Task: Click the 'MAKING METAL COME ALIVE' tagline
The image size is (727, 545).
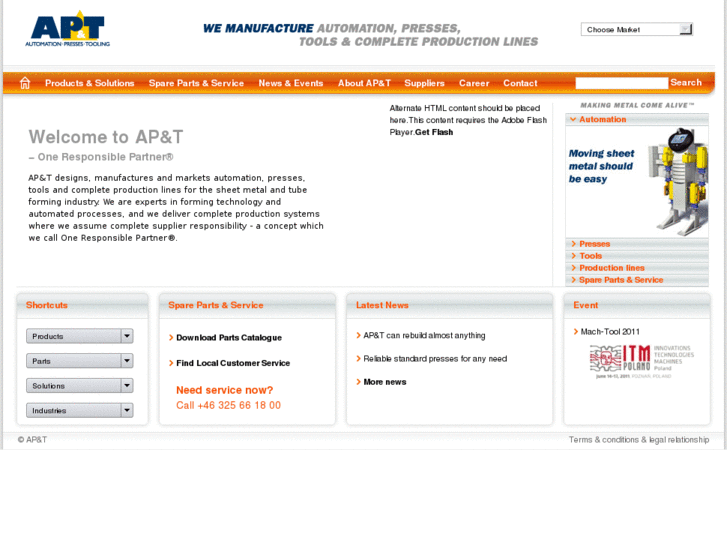Action: [638, 105]
